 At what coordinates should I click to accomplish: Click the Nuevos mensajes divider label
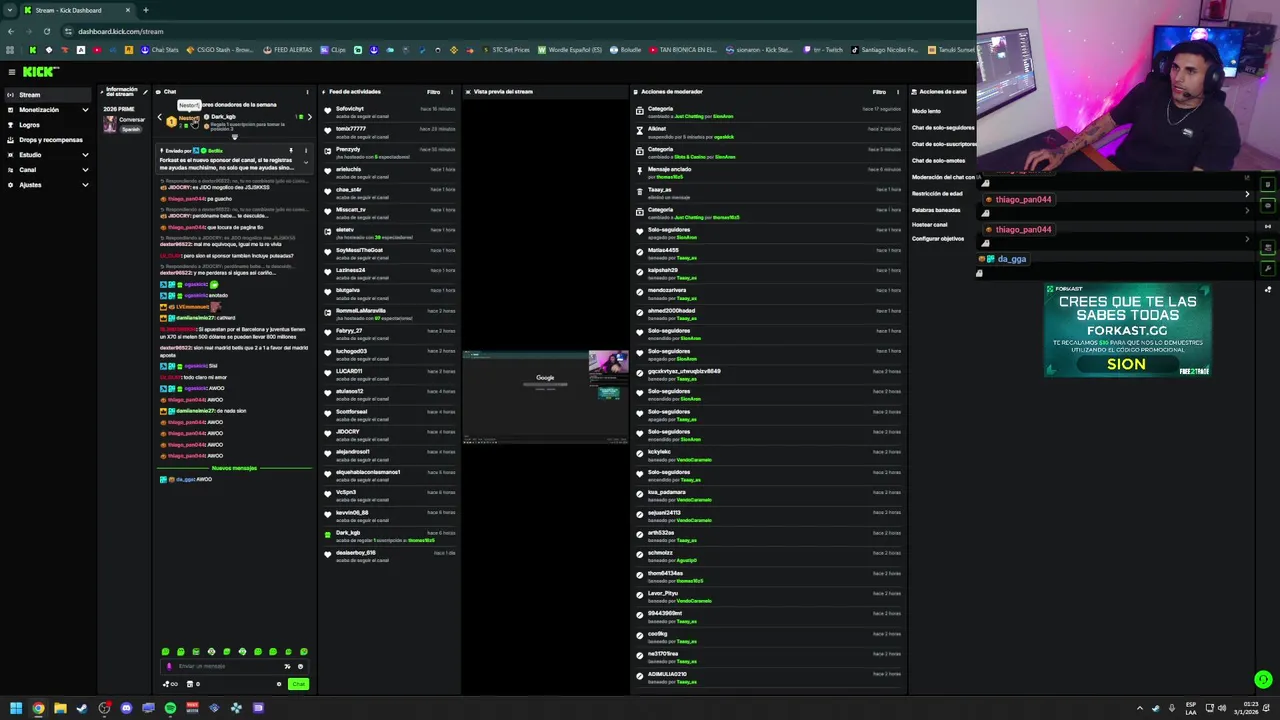234,468
